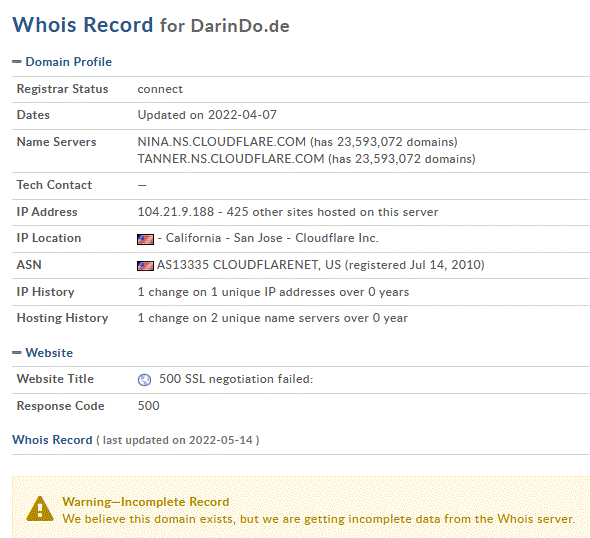
Task: Click the US flag next to AS13335
Action: [145, 266]
